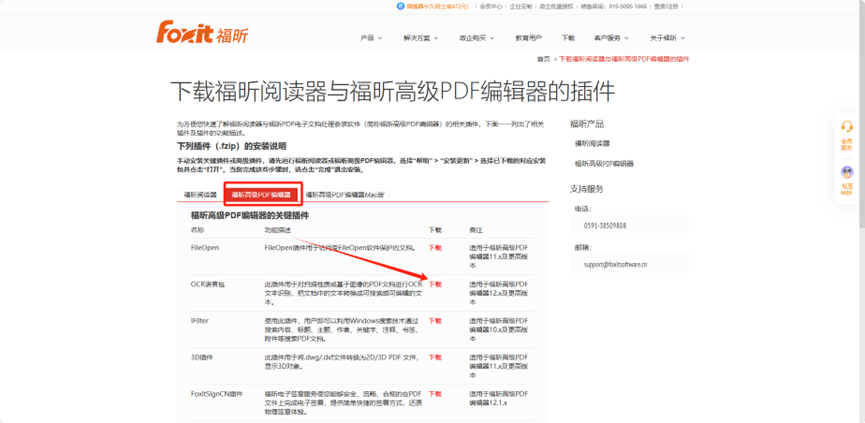The width and height of the screenshot is (865, 423).
Task: Click the page title 下载福昕阅读器与福昕高级PDF编辑器的插件
Action: point(392,92)
